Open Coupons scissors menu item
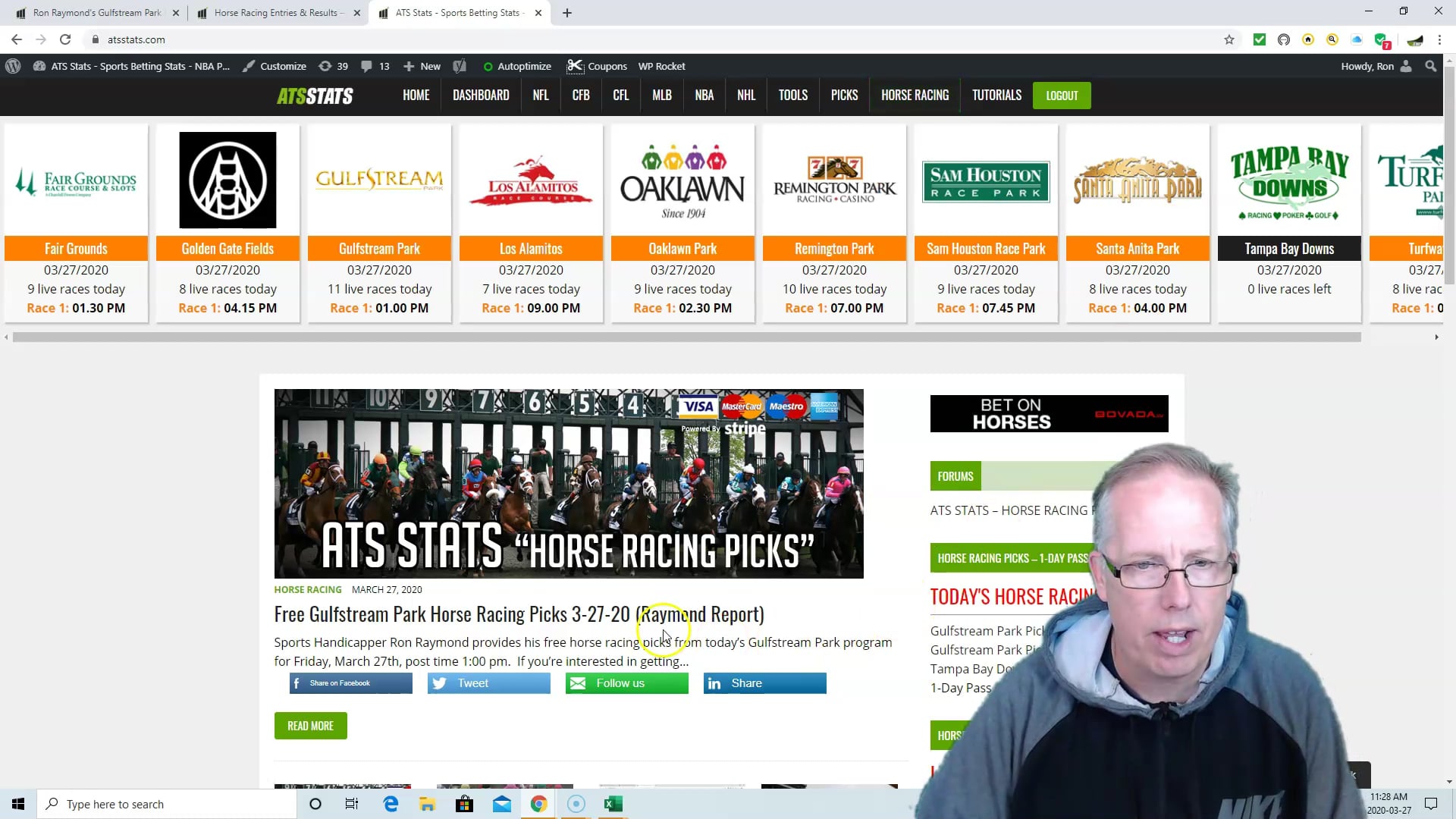 [597, 66]
